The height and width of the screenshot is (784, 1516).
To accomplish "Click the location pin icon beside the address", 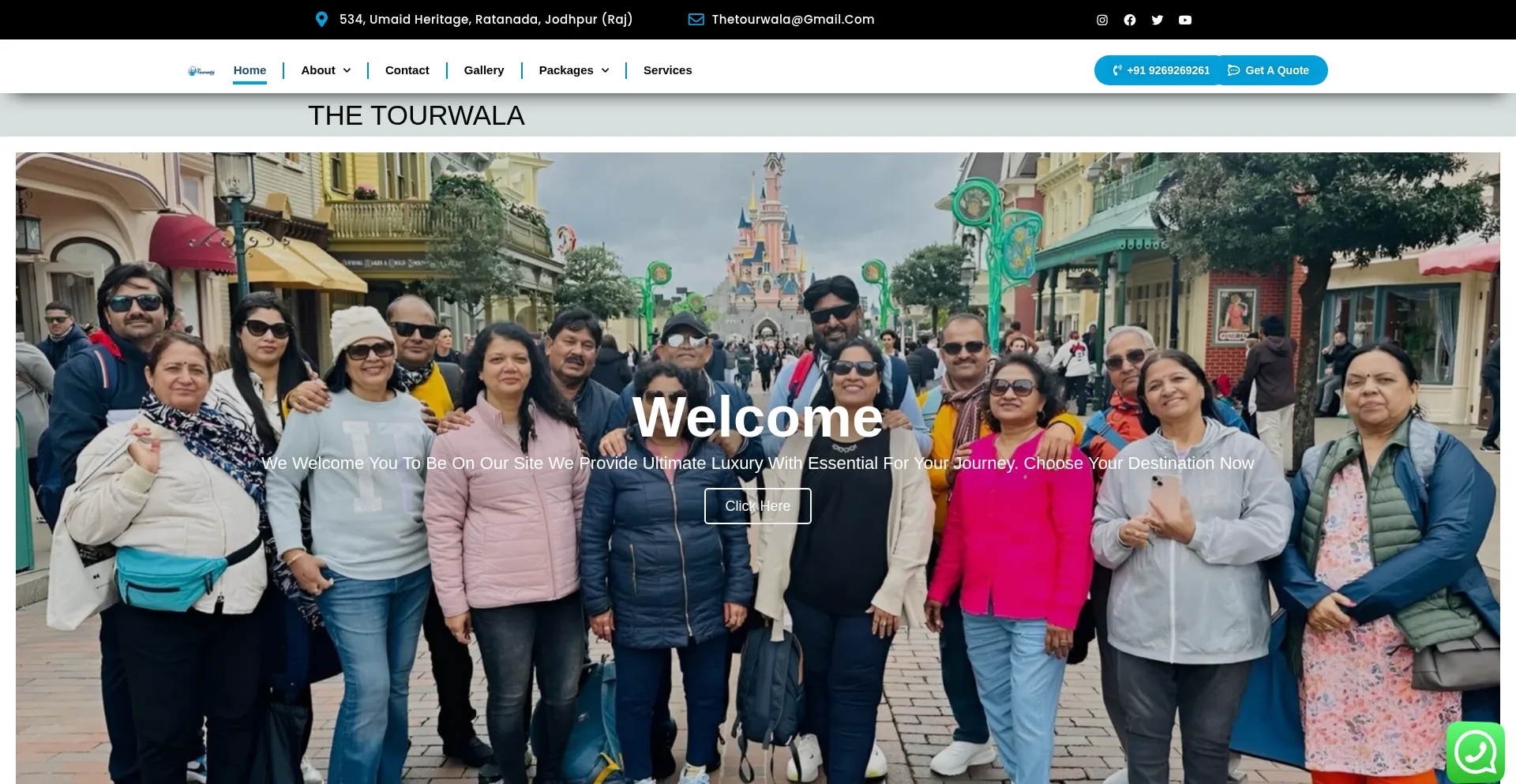I will [321, 19].
